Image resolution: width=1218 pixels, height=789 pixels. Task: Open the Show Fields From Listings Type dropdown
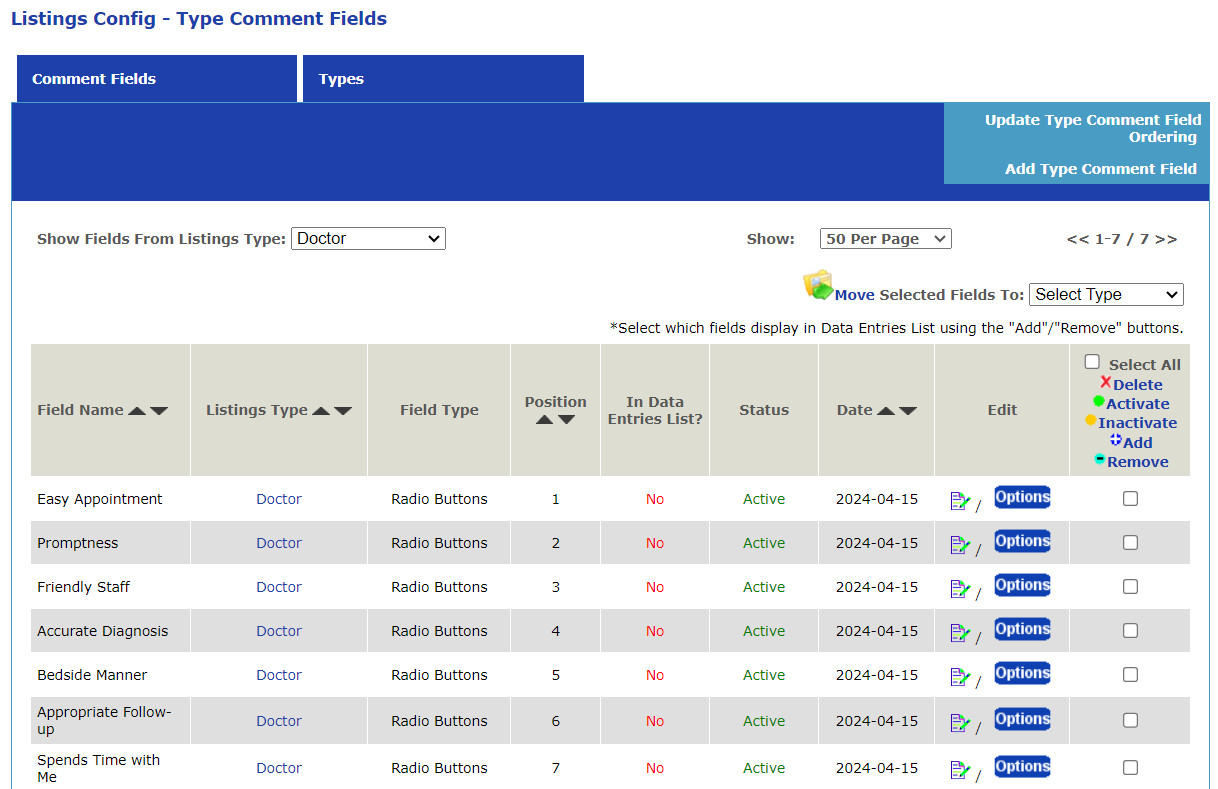click(x=368, y=239)
